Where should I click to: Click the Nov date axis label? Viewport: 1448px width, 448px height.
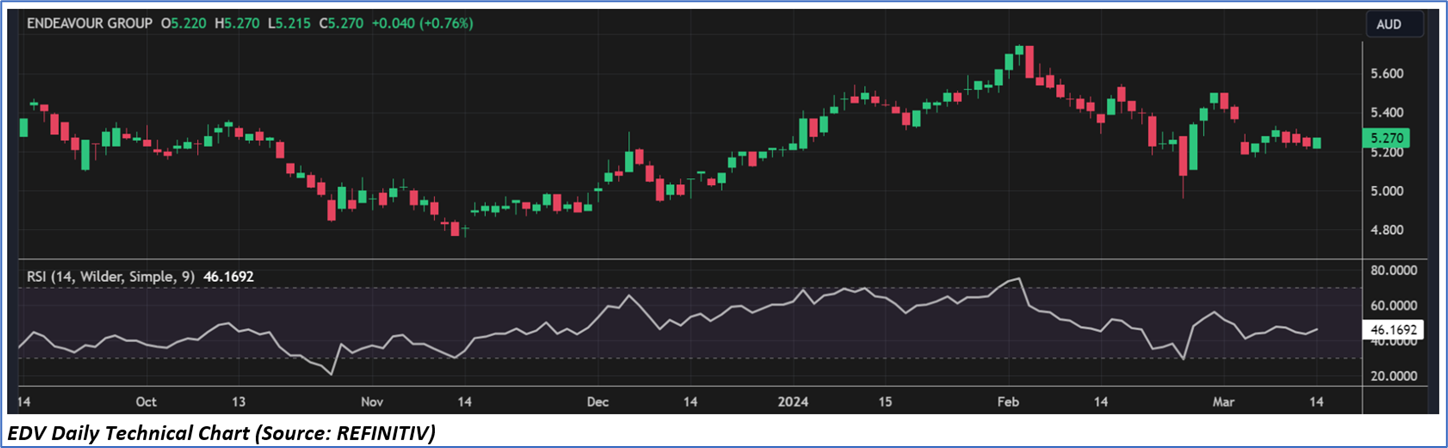tap(370, 402)
